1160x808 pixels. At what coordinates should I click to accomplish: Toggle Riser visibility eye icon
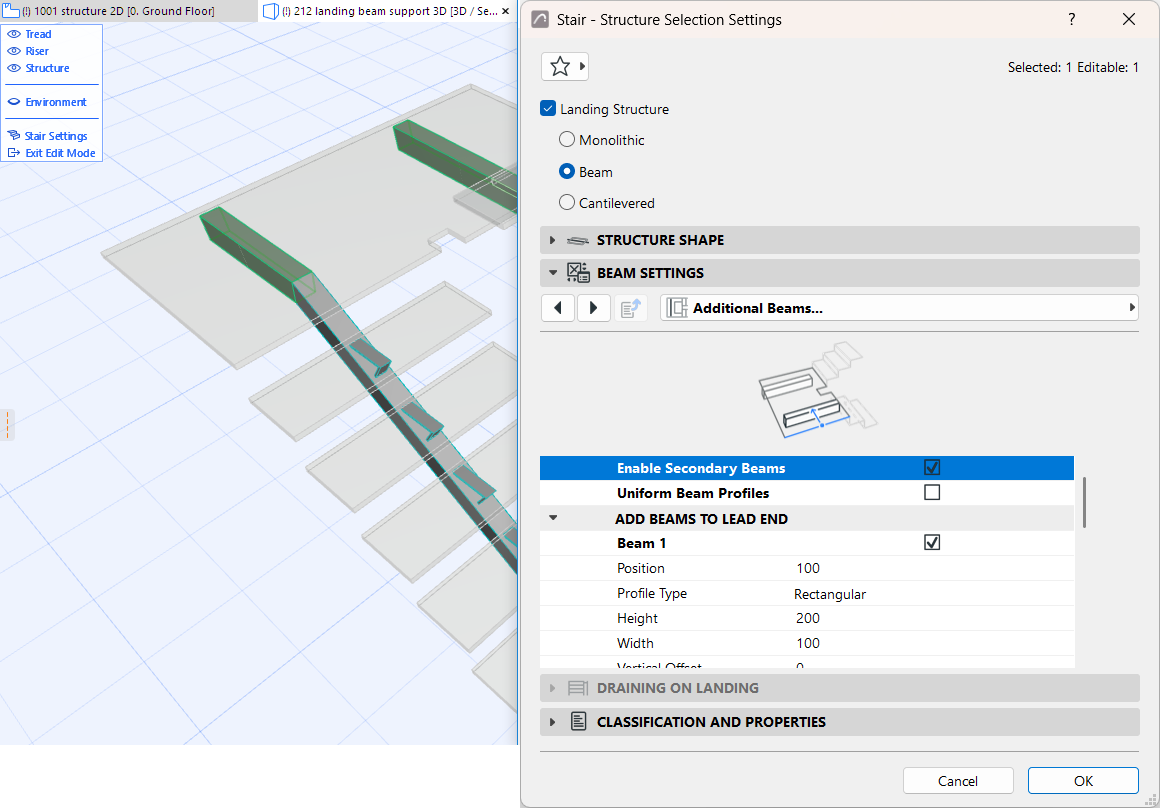click(13, 51)
